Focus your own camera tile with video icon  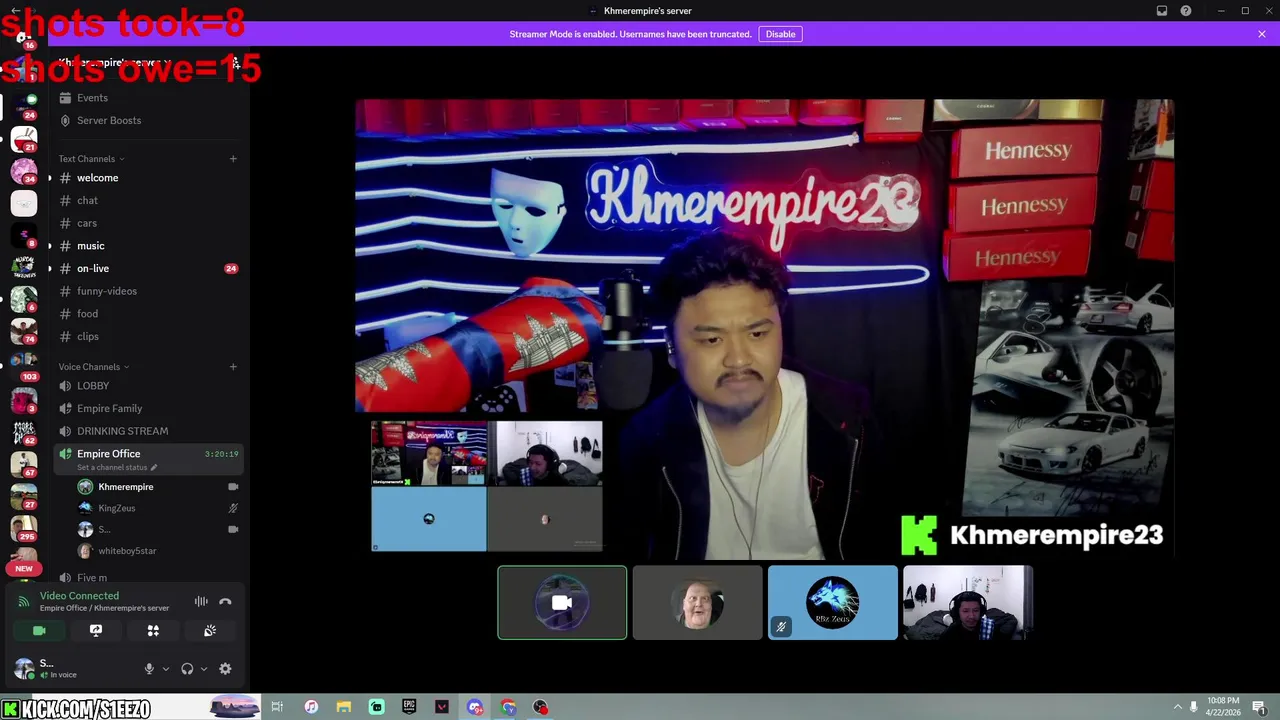tap(562, 602)
